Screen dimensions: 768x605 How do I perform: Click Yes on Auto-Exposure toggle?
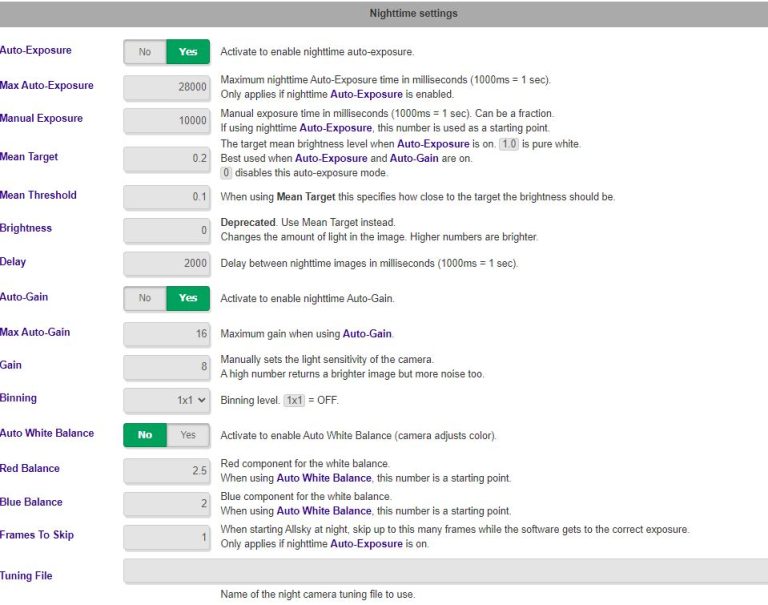[188, 52]
